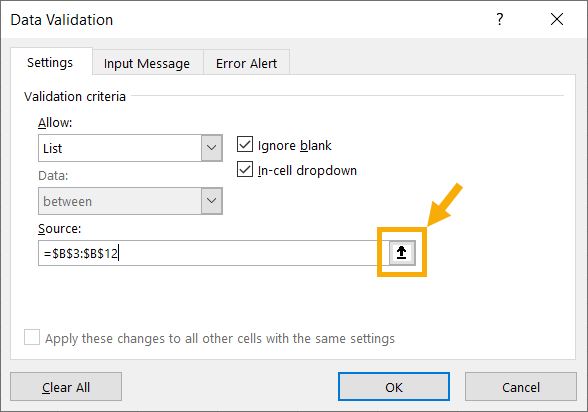The image size is (588, 412).
Task: Dismiss the dialog with Cancel
Action: tap(521, 387)
